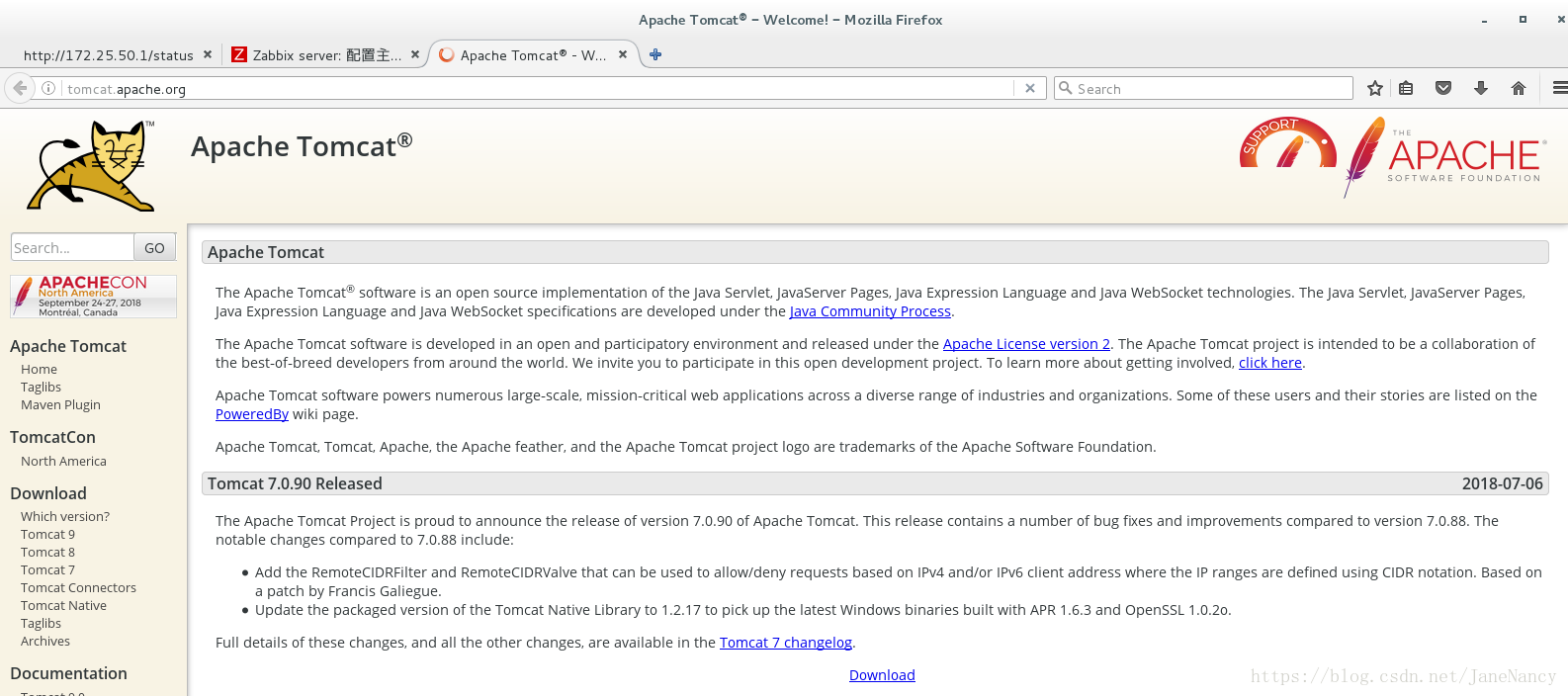Open the Archives link
1568x696 pixels.
click(45, 641)
